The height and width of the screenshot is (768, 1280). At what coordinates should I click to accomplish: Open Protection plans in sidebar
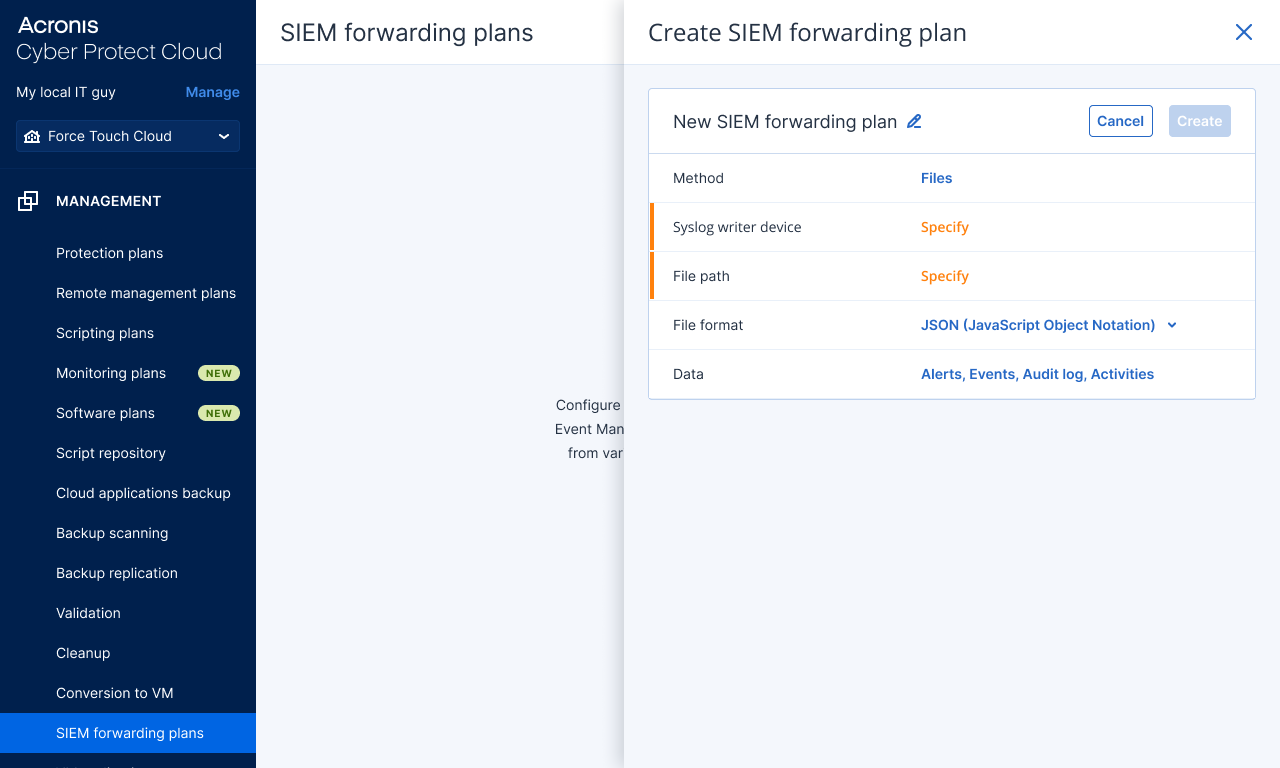point(109,253)
